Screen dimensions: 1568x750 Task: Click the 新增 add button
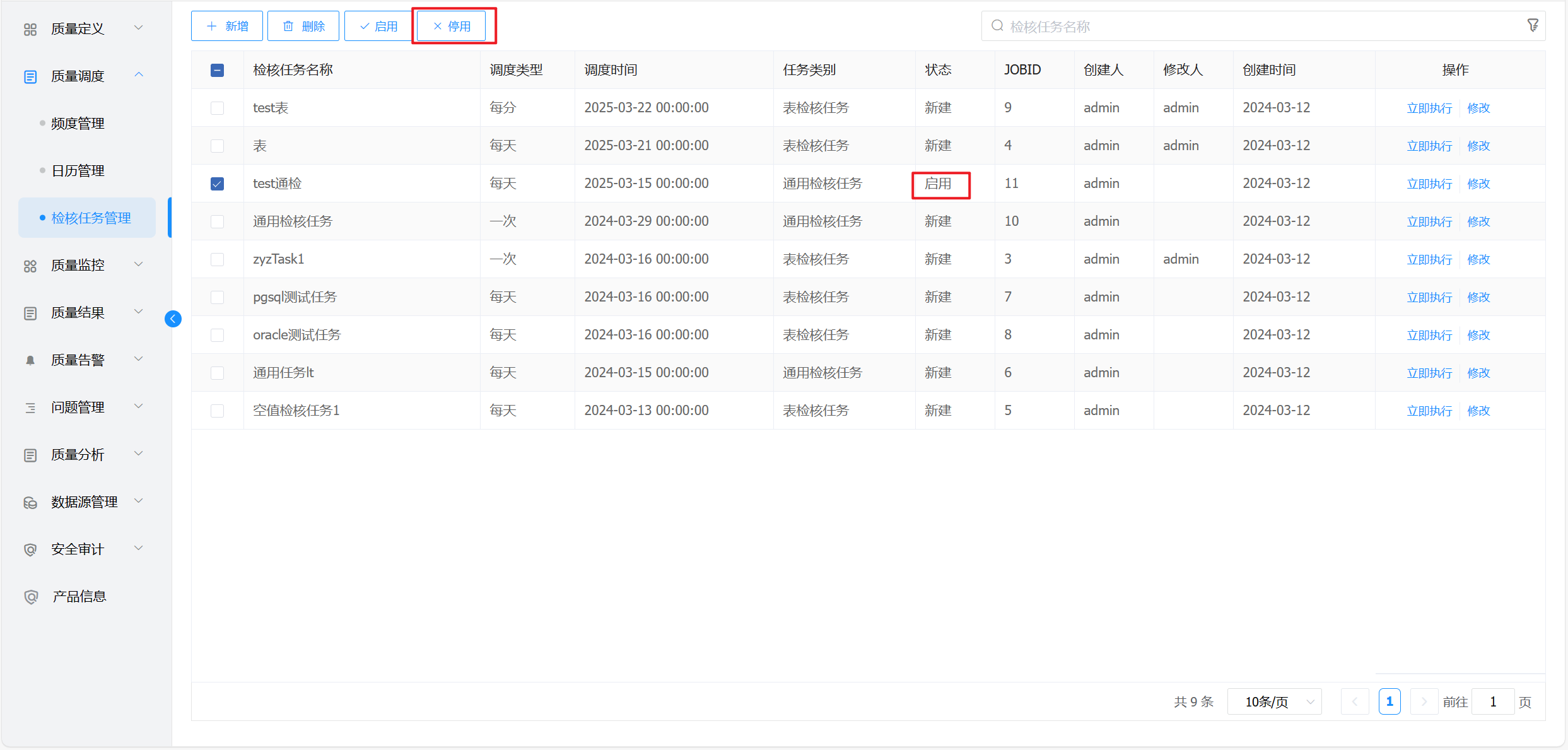pyautogui.click(x=227, y=26)
